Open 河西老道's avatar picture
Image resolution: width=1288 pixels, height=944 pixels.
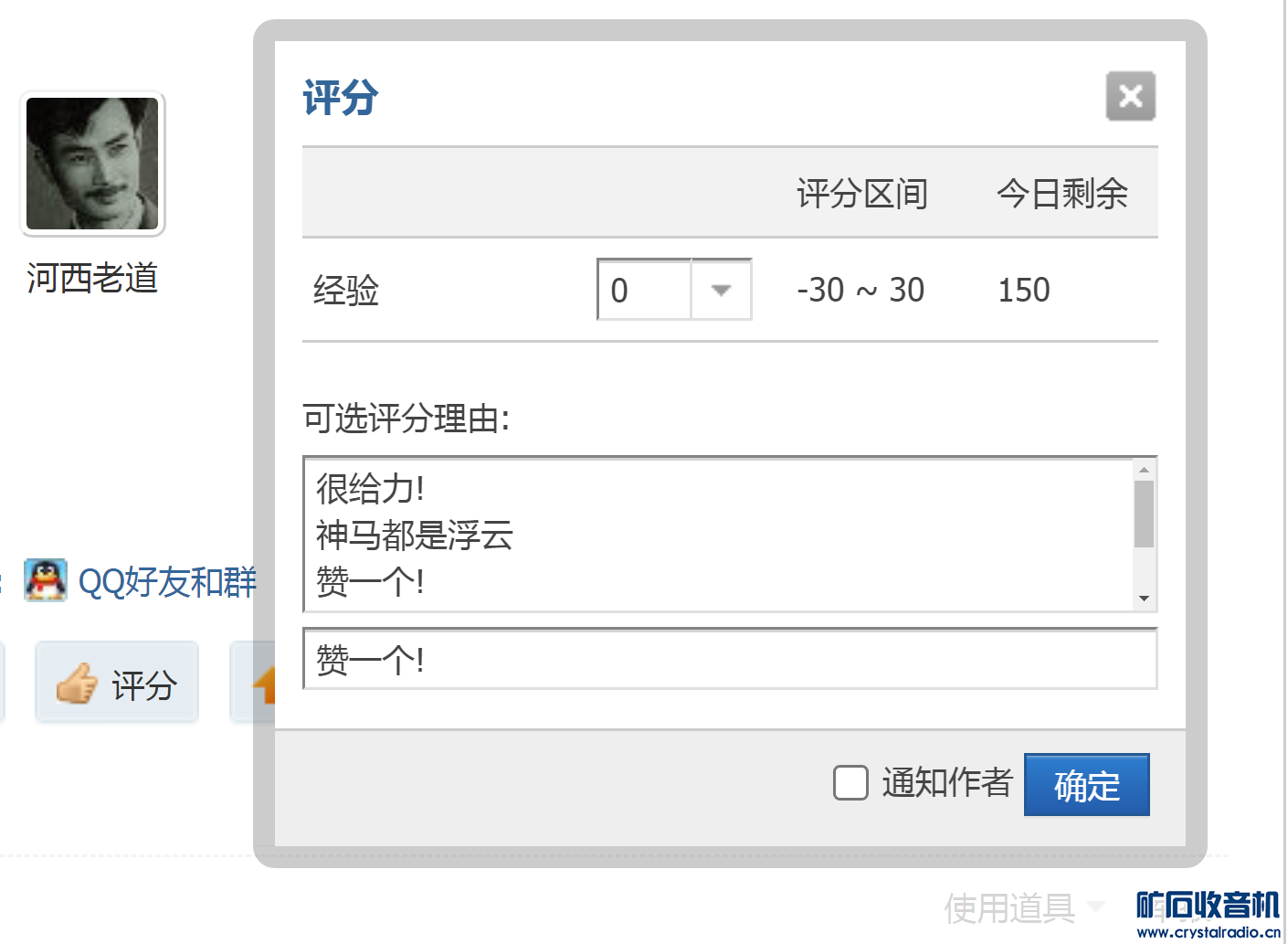coord(92,164)
